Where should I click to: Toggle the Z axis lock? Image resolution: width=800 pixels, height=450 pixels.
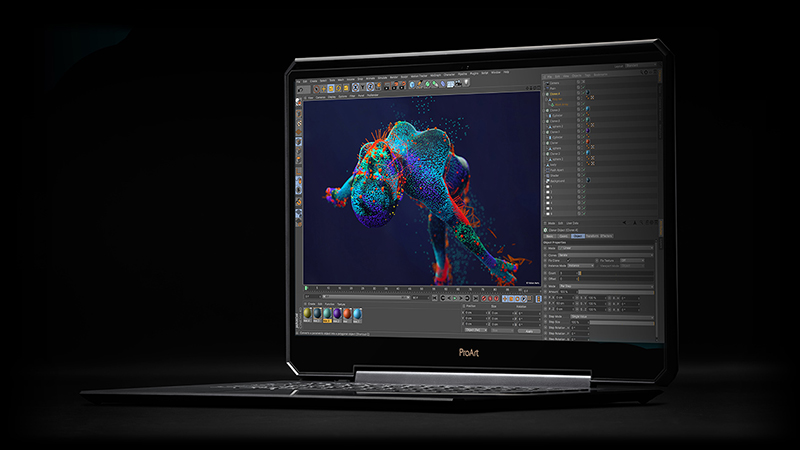tap(370, 87)
